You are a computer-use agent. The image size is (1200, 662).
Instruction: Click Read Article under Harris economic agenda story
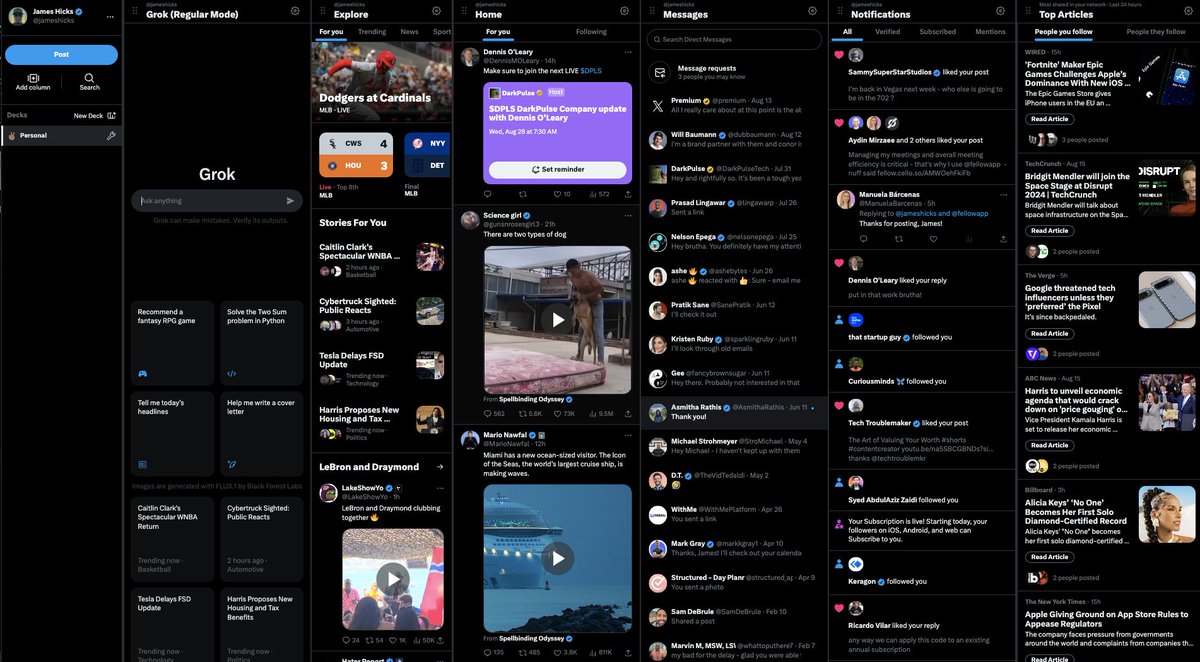(1050, 445)
